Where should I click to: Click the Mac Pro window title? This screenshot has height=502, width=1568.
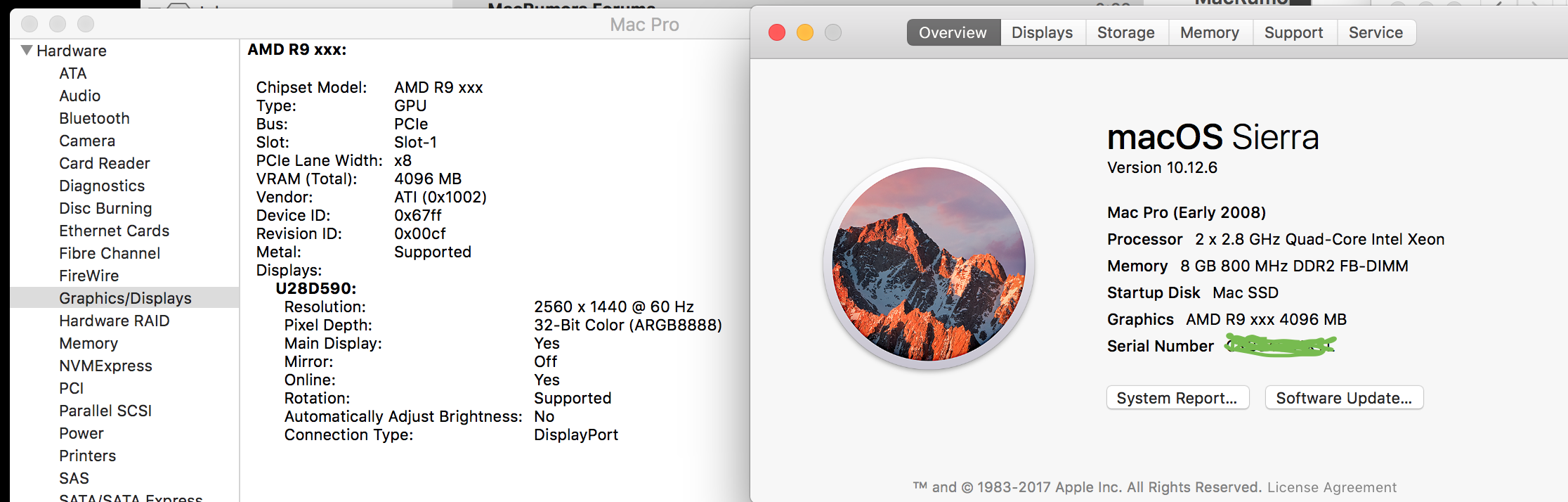[x=645, y=25]
